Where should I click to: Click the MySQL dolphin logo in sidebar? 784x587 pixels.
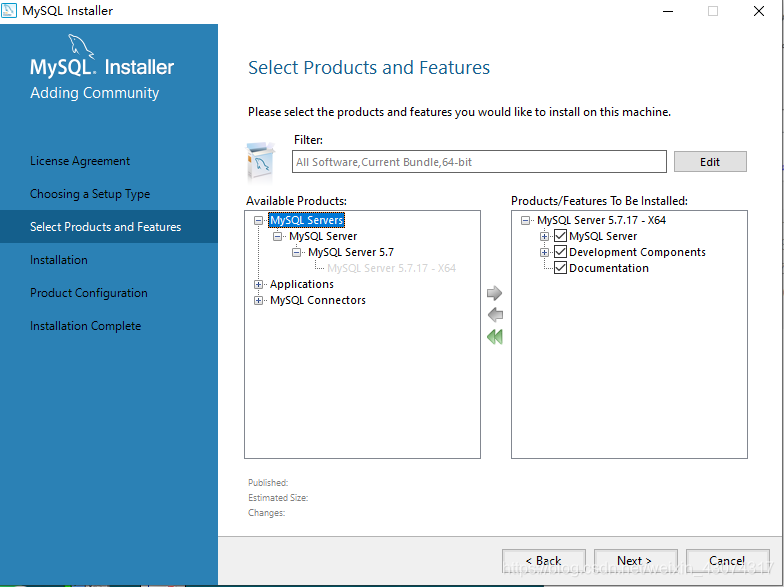[x=81, y=46]
